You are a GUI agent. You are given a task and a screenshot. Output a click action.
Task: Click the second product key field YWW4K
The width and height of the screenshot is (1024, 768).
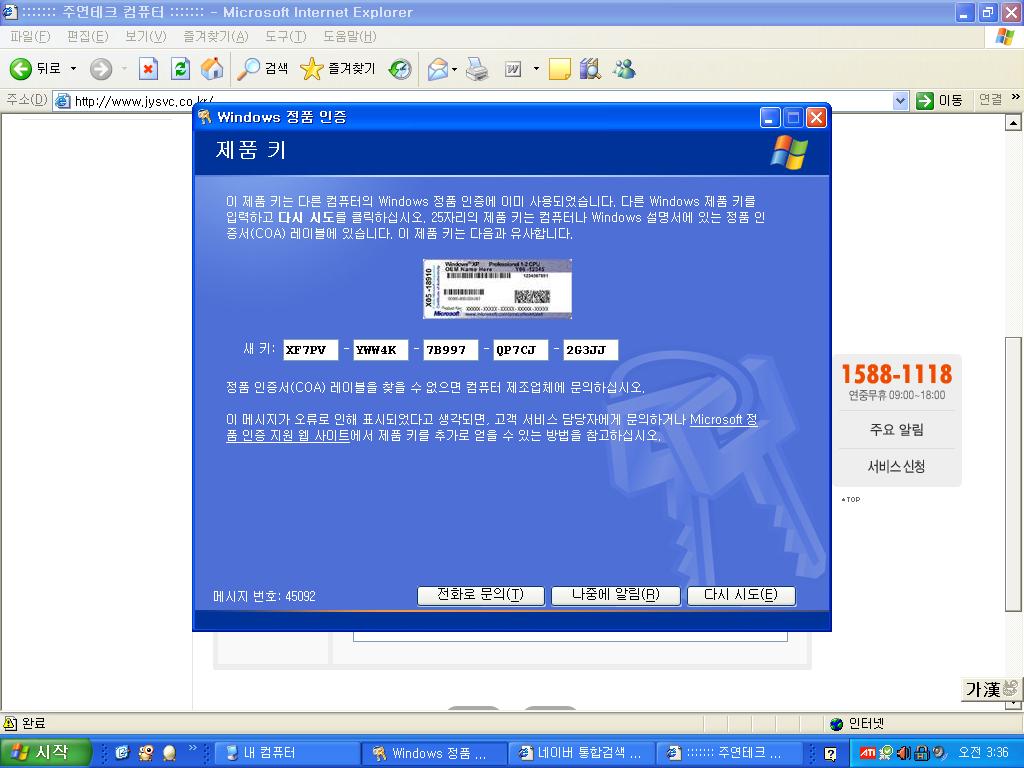381,350
